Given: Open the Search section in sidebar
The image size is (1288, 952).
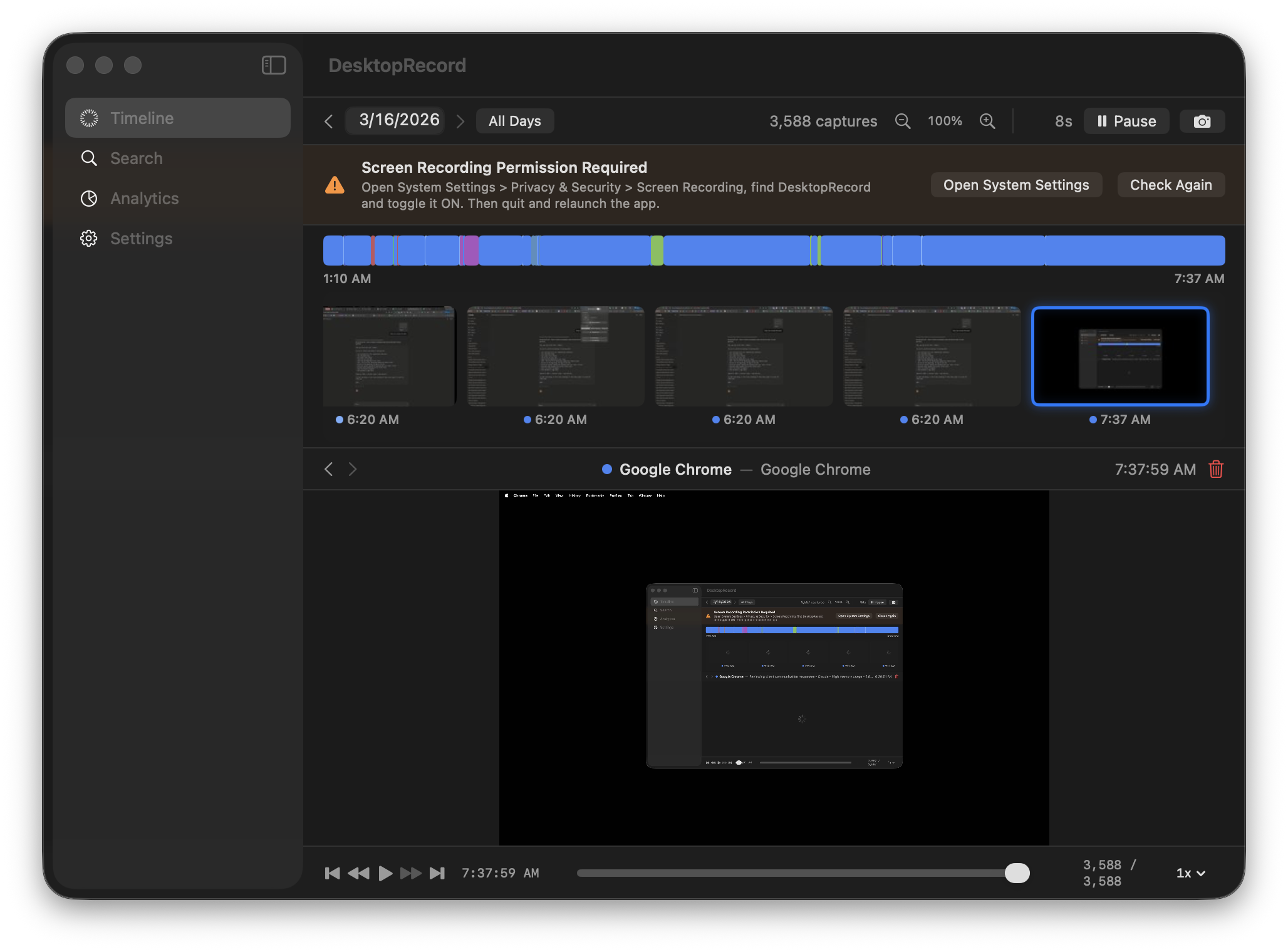Looking at the screenshot, I should pos(178,158).
